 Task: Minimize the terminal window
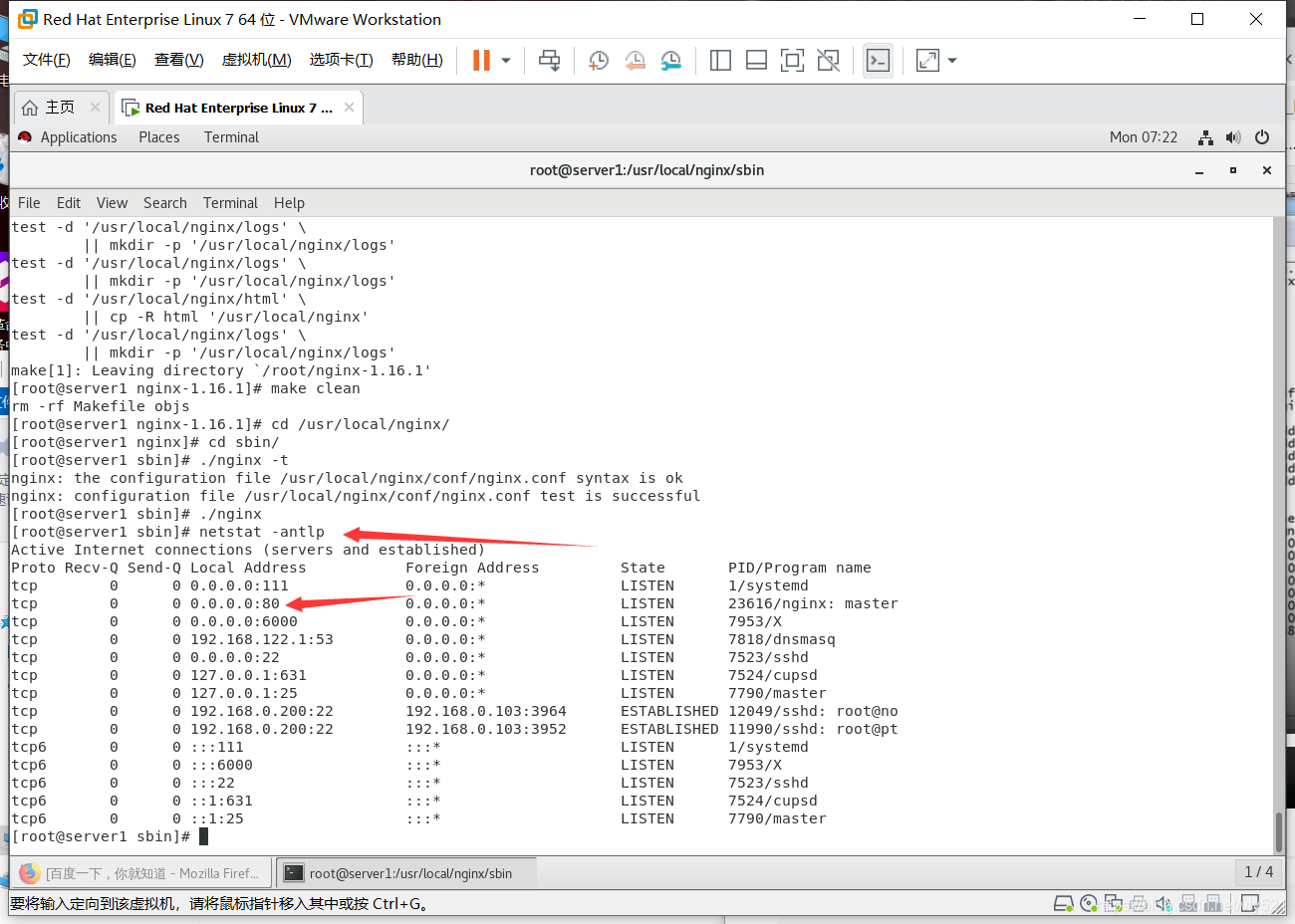click(1199, 171)
